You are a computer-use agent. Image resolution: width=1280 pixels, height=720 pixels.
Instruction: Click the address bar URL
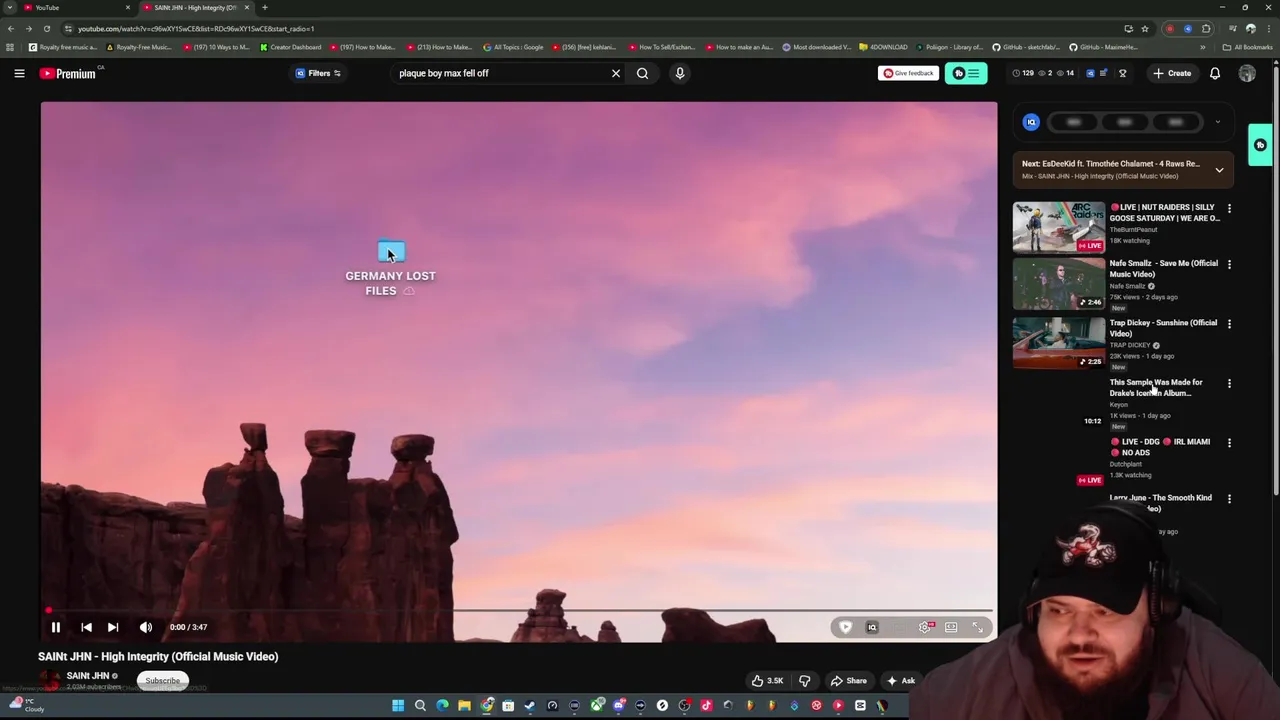(196, 29)
